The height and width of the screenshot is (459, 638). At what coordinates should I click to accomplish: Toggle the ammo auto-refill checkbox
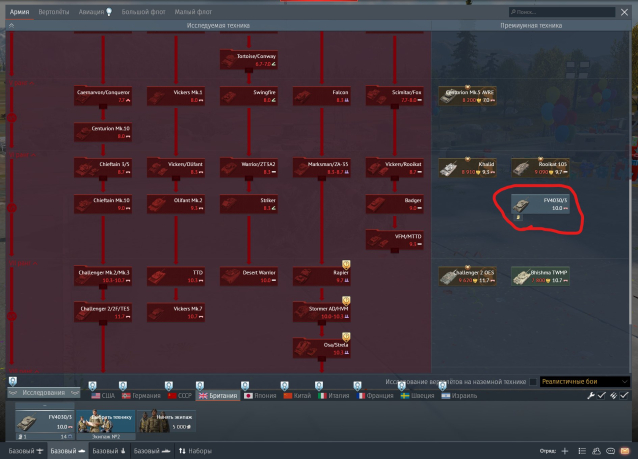624,395
